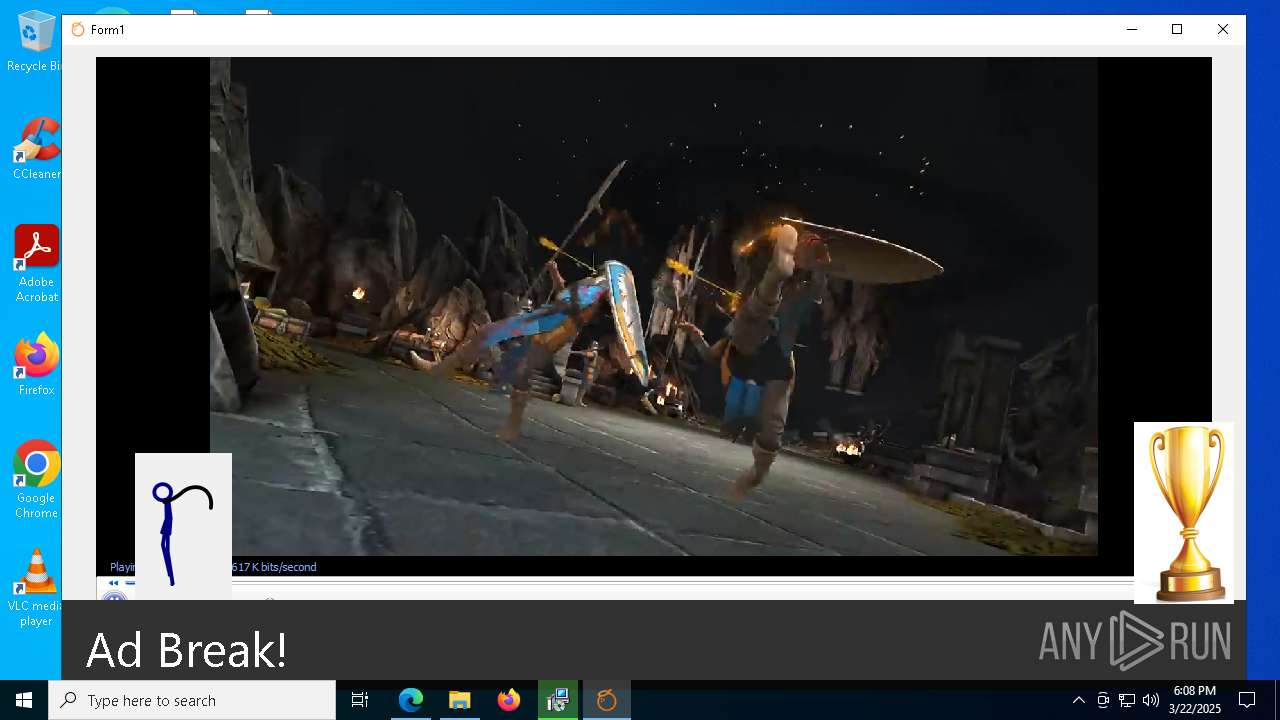Open File Explorer from the taskbar
Screen dimensions: 1280x720
click(460, 700)
